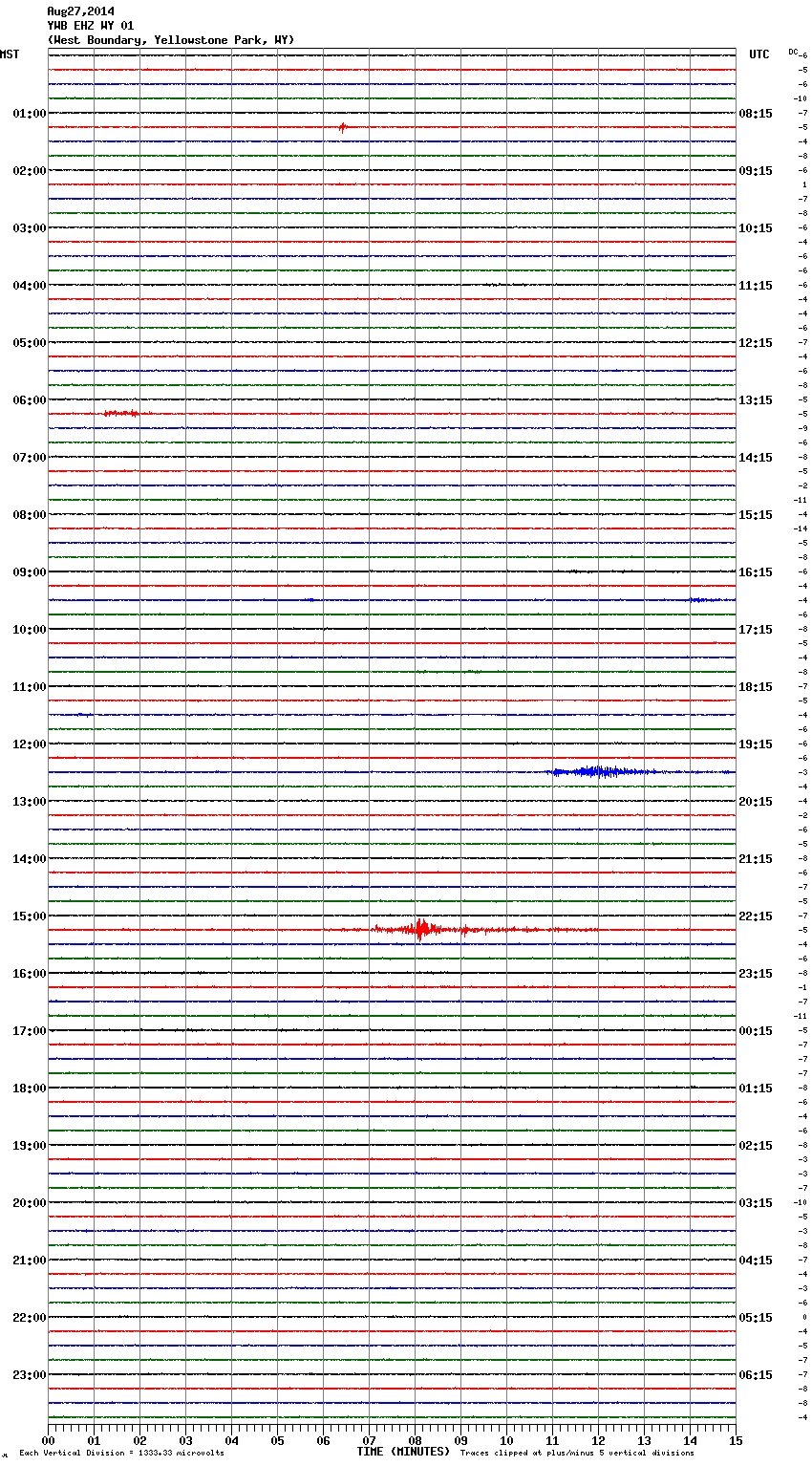This screenshot has width=812, height=1466.
Task: Click the Each Vertical Division = 1333.33 microvolts note
Action: coord(121,1454)
